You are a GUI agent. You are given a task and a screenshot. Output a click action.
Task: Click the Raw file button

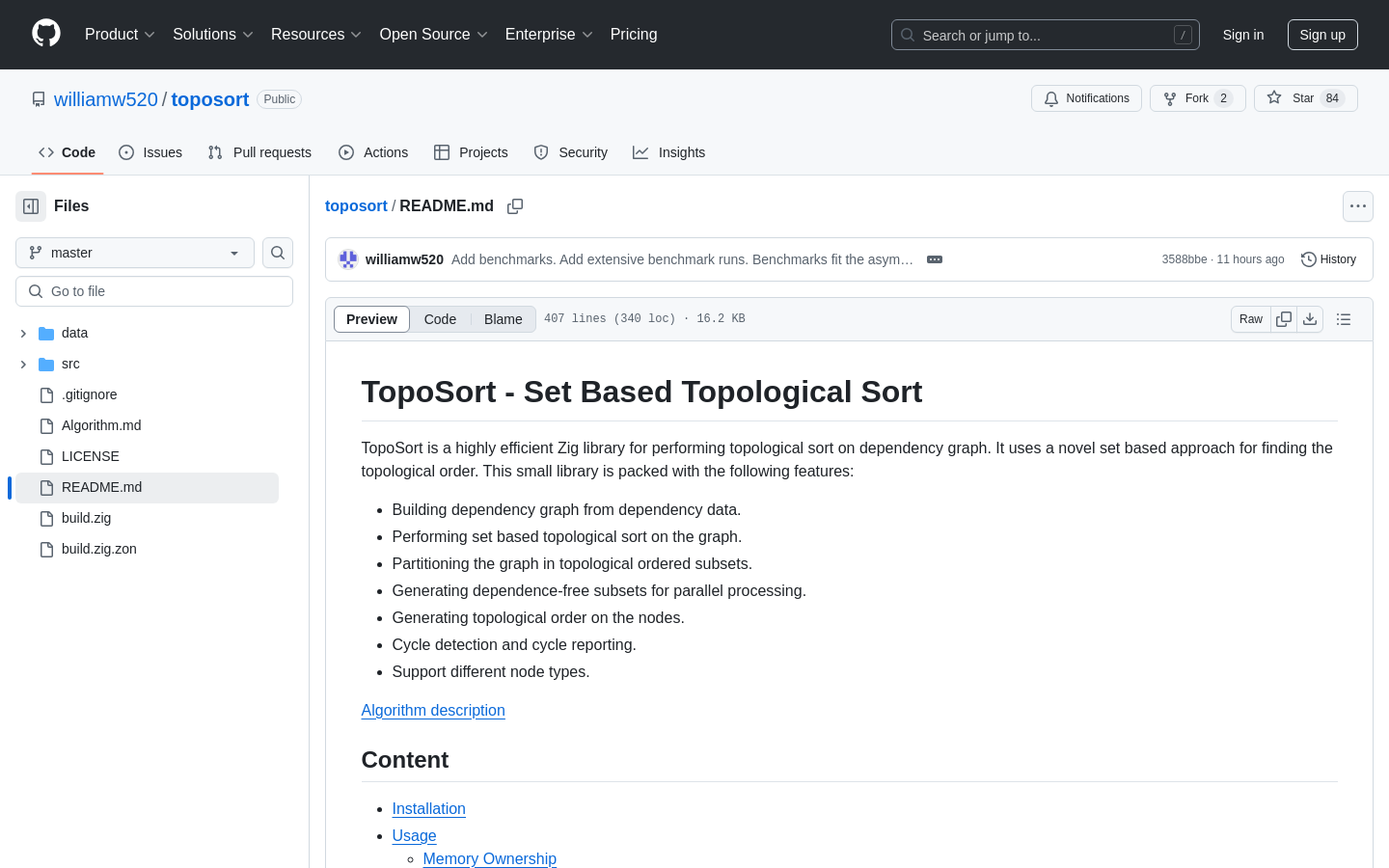[1251, 319]
